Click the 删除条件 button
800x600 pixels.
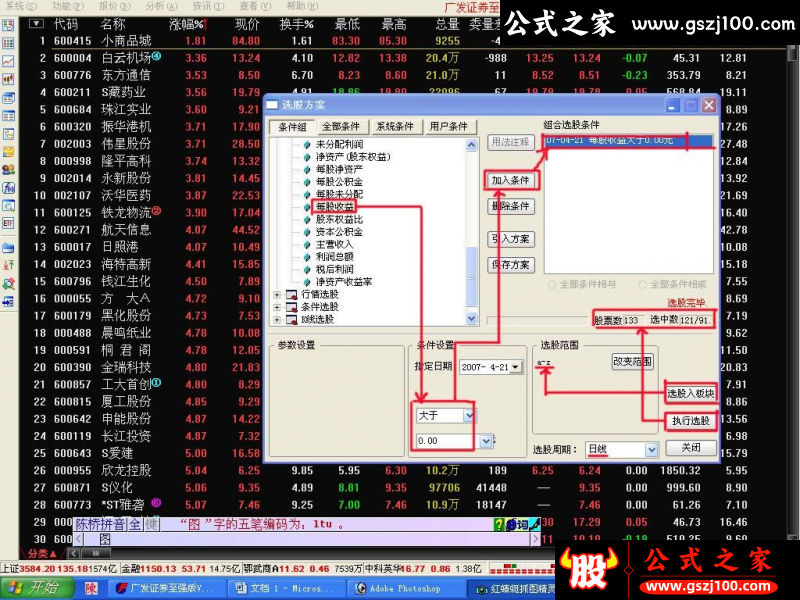510,206
